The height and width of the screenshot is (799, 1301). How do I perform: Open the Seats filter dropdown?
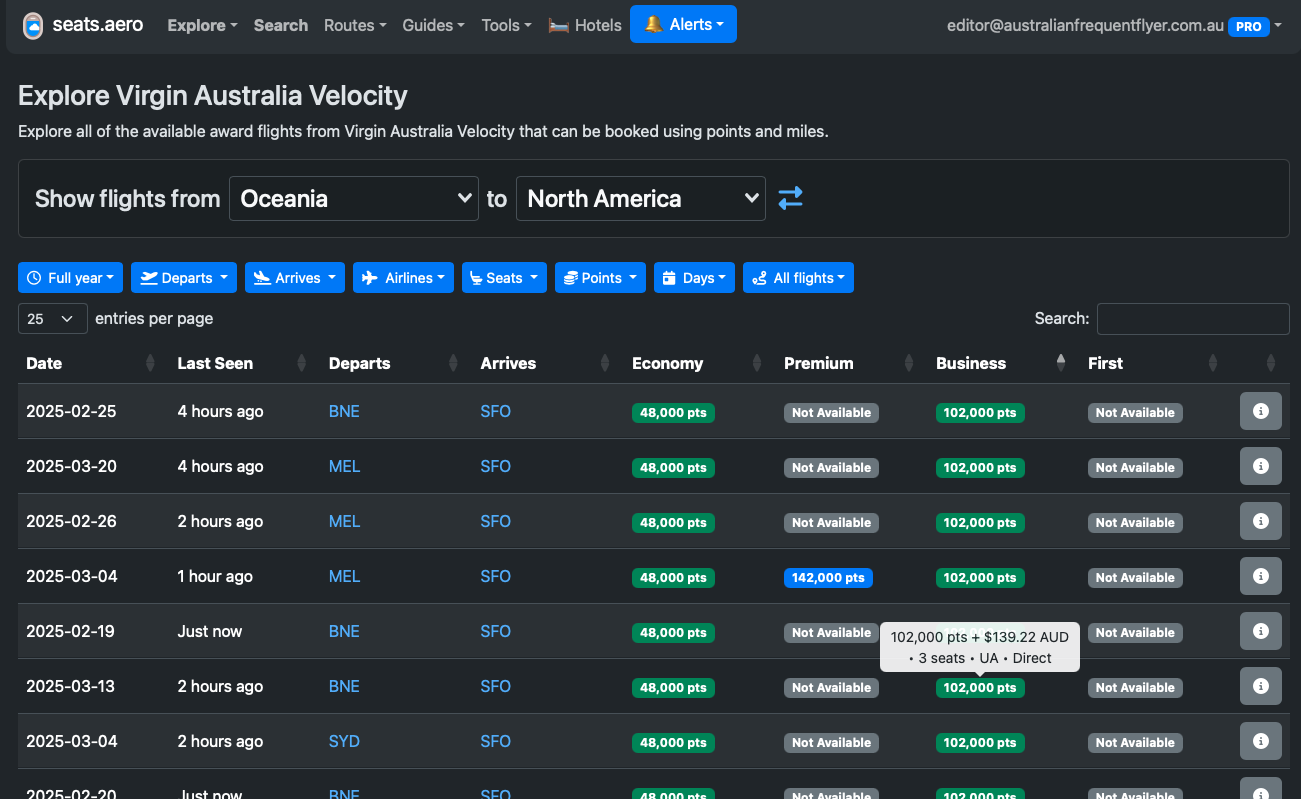pos(504,278)
